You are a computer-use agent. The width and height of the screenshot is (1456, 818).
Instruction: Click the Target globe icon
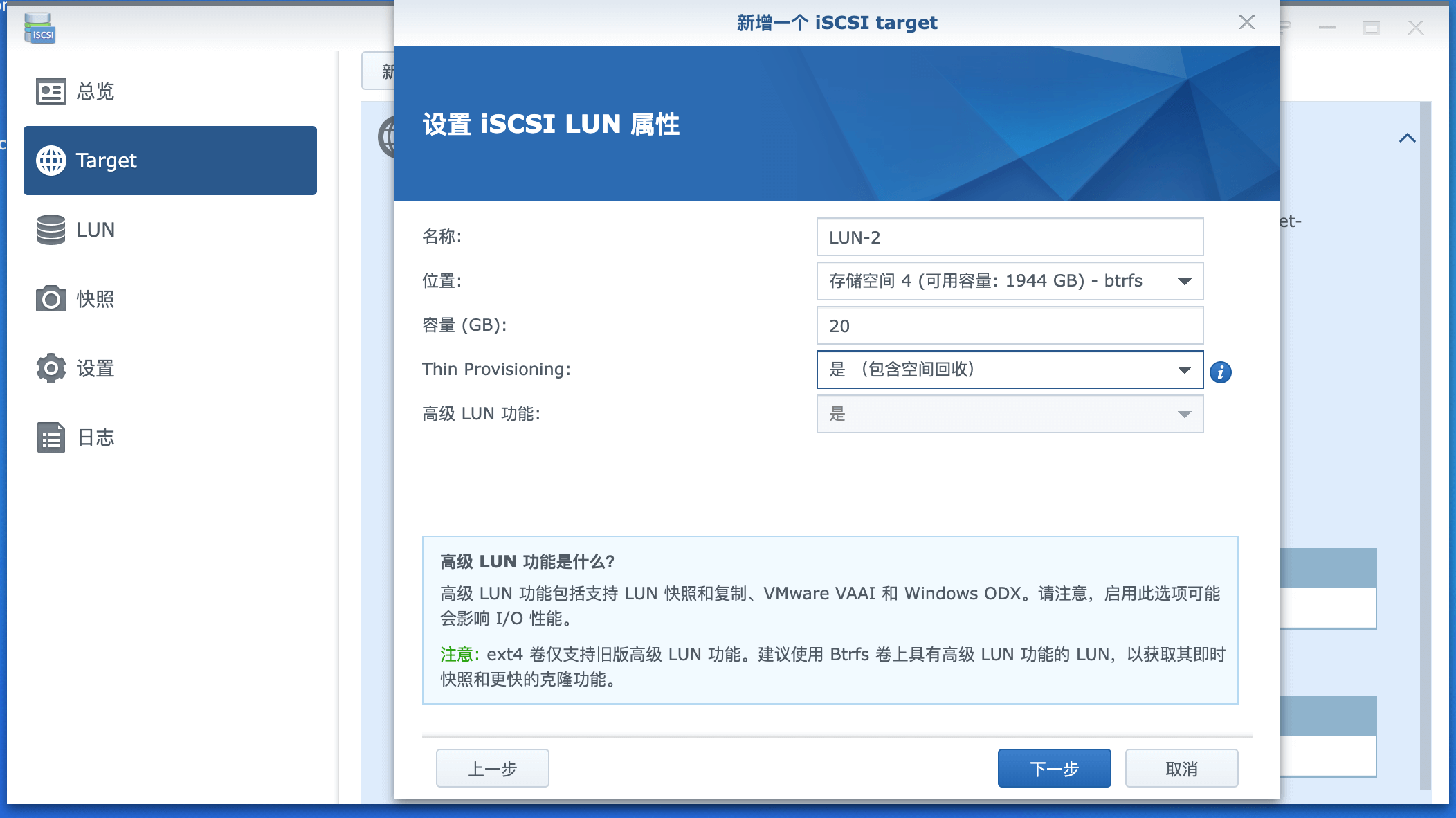click(51, 161)
